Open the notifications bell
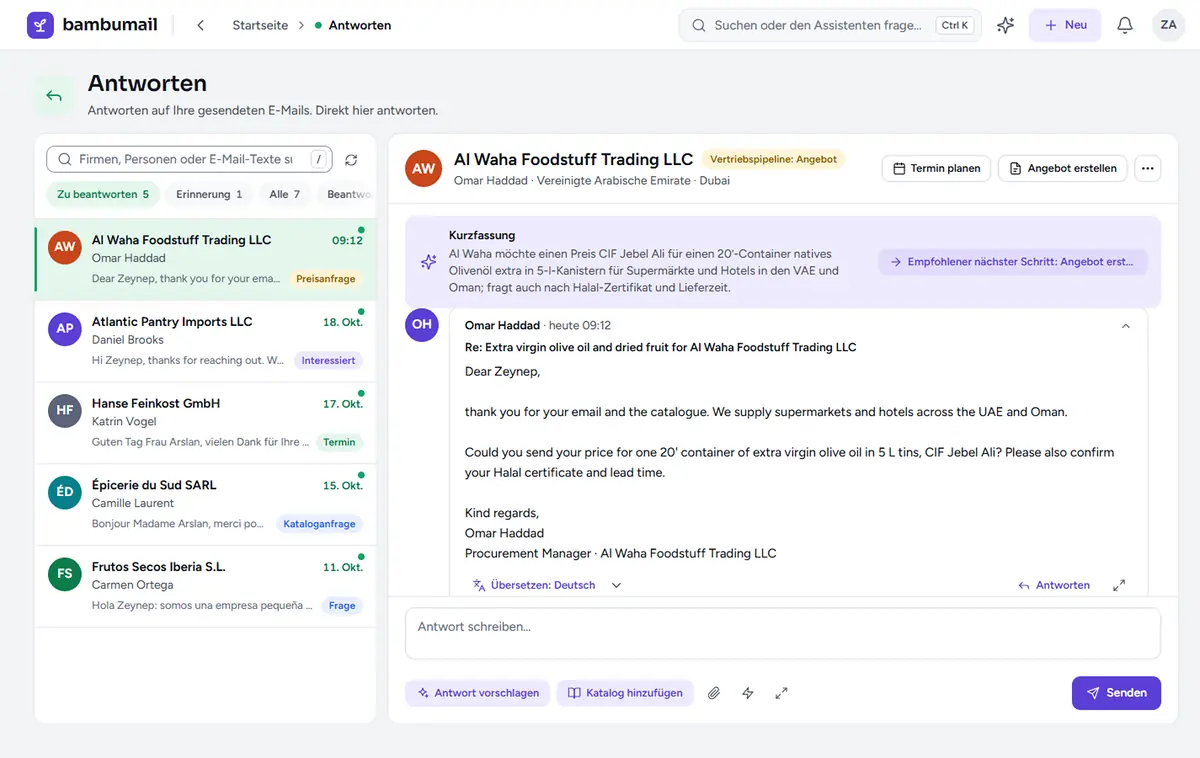The width and height of the screenshot is (1200, 758). point(1125,25)
